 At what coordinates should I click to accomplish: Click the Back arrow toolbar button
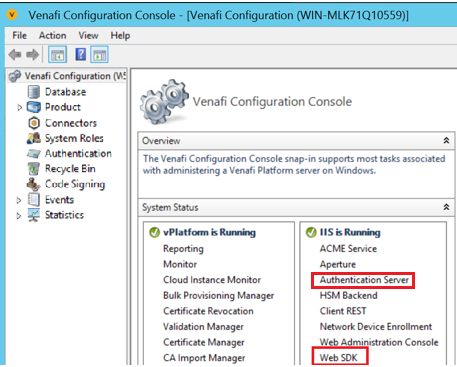(x=15, y=55)
